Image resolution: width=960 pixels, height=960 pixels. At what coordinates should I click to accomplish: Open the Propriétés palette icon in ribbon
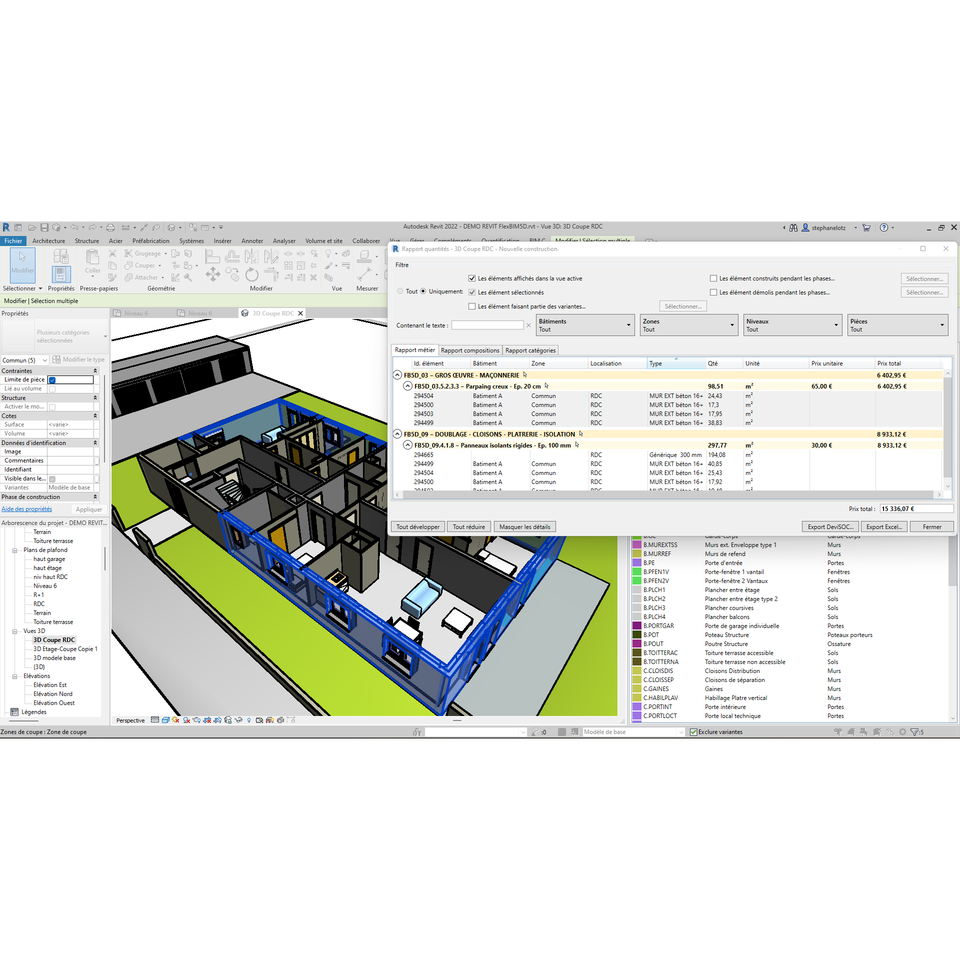tap(61, 274)
